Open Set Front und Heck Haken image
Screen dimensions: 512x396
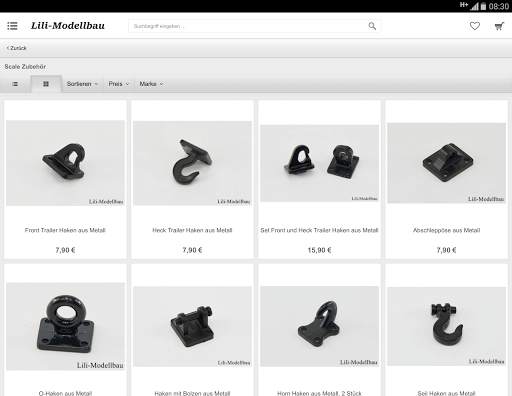(x=319, y=163)
